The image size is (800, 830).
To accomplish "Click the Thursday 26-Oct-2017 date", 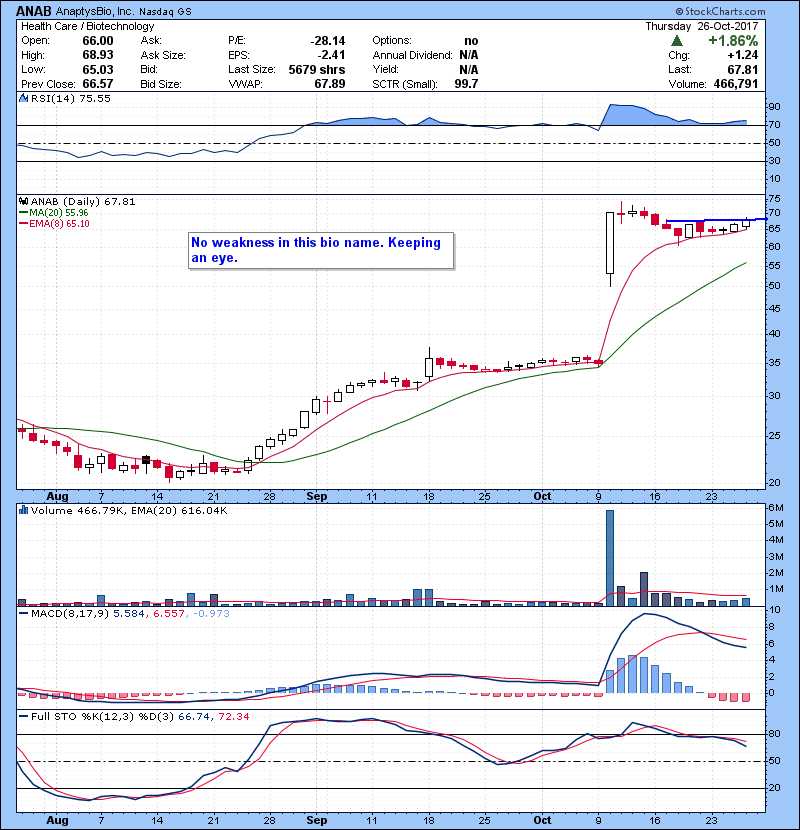I will coord(702,26).
